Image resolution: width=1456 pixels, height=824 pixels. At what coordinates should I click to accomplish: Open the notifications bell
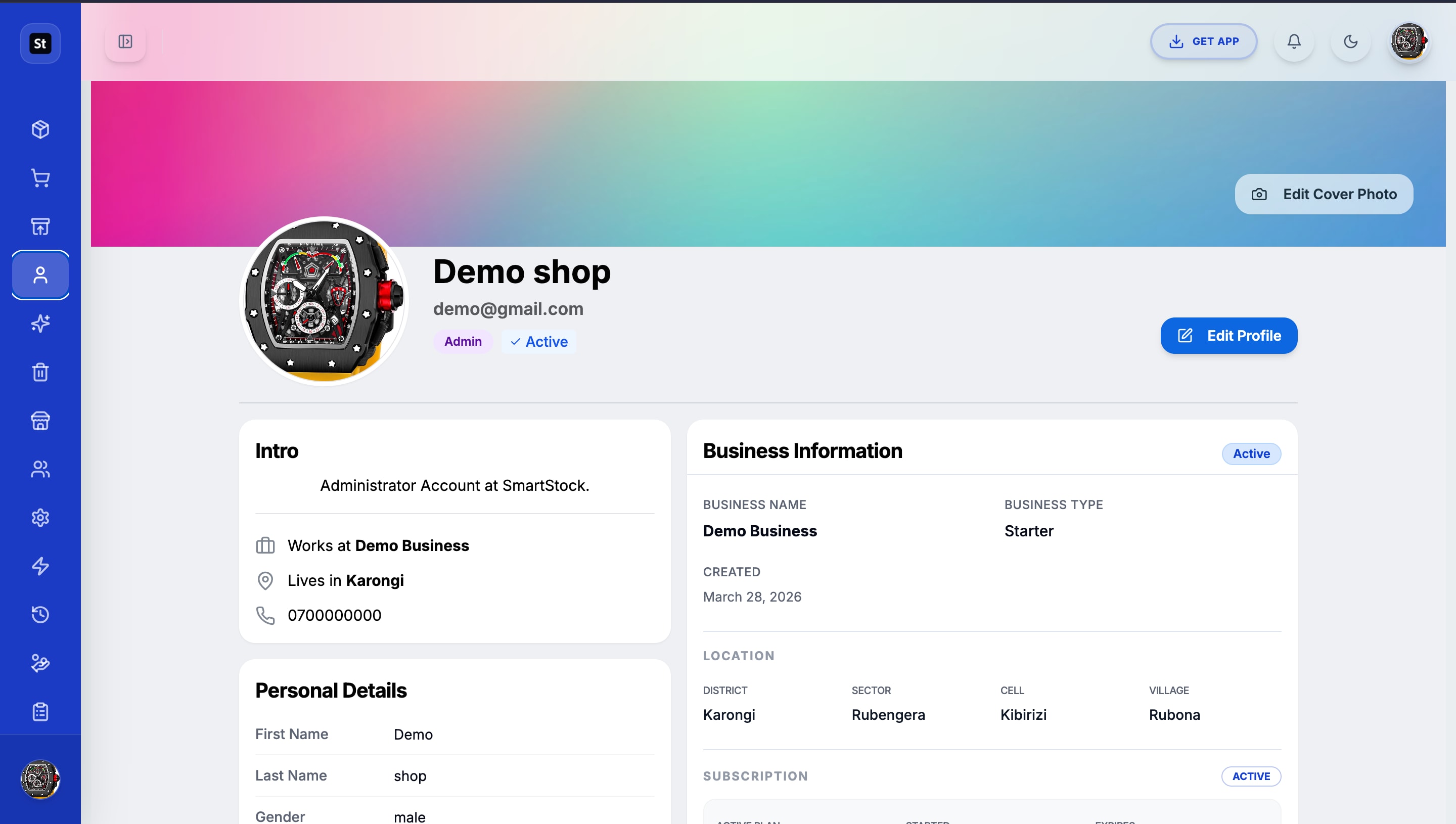[1294, 41]
